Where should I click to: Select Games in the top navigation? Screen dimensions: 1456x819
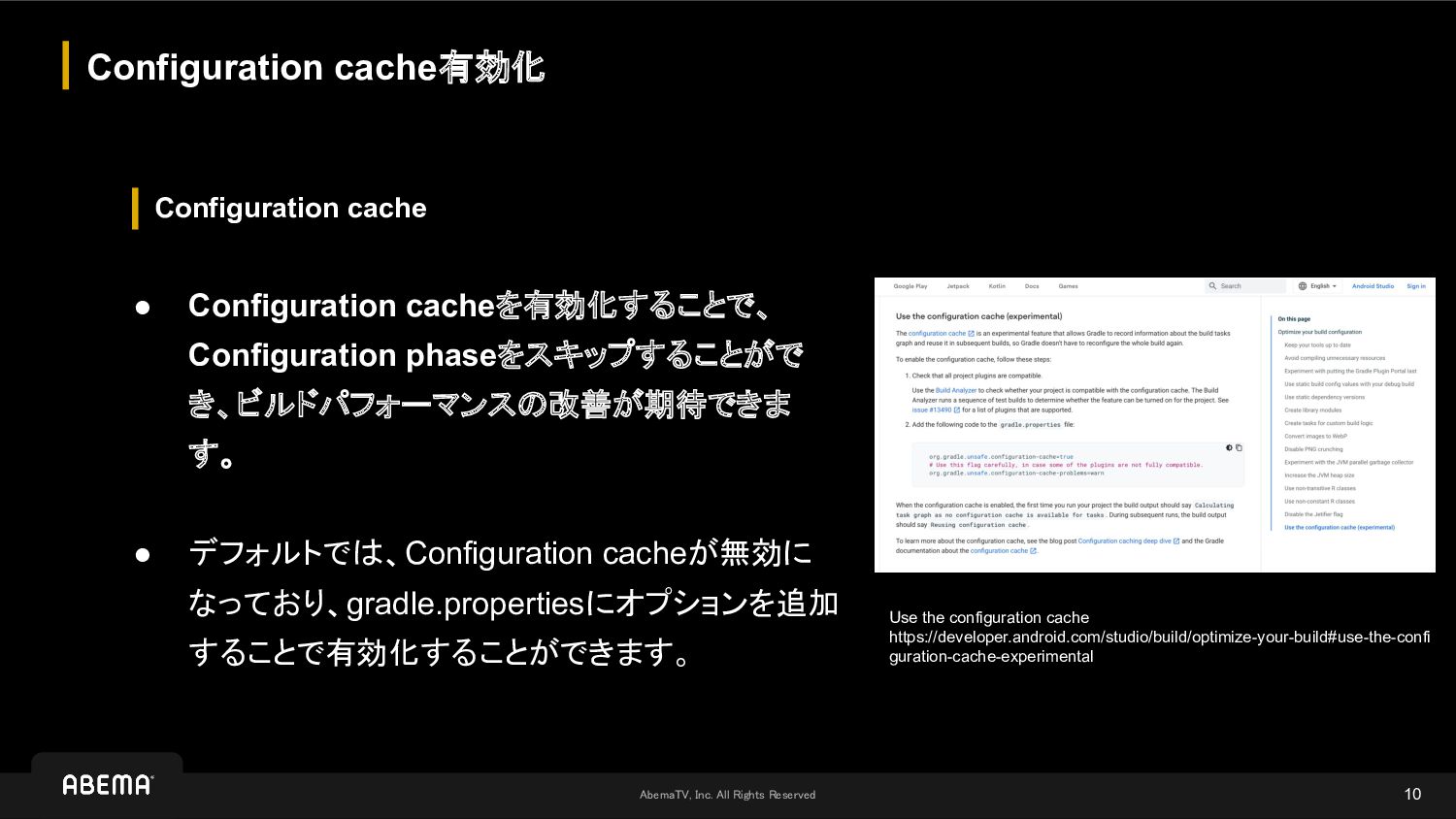[x=1069, y=286]
